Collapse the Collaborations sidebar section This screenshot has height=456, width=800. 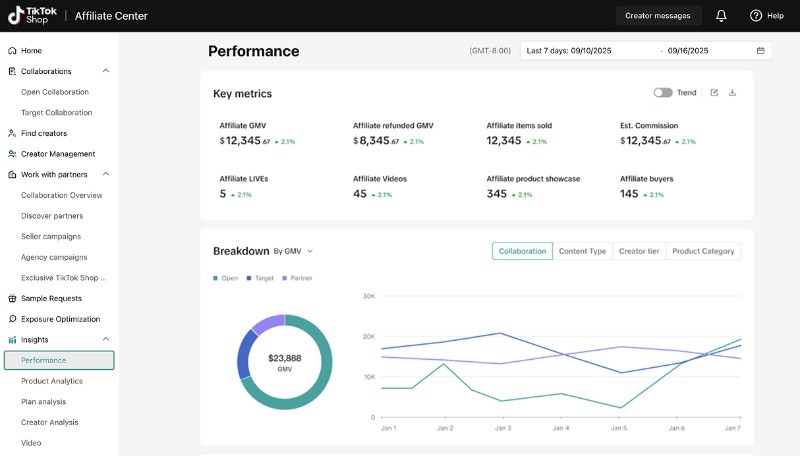(x=106, y=71)
